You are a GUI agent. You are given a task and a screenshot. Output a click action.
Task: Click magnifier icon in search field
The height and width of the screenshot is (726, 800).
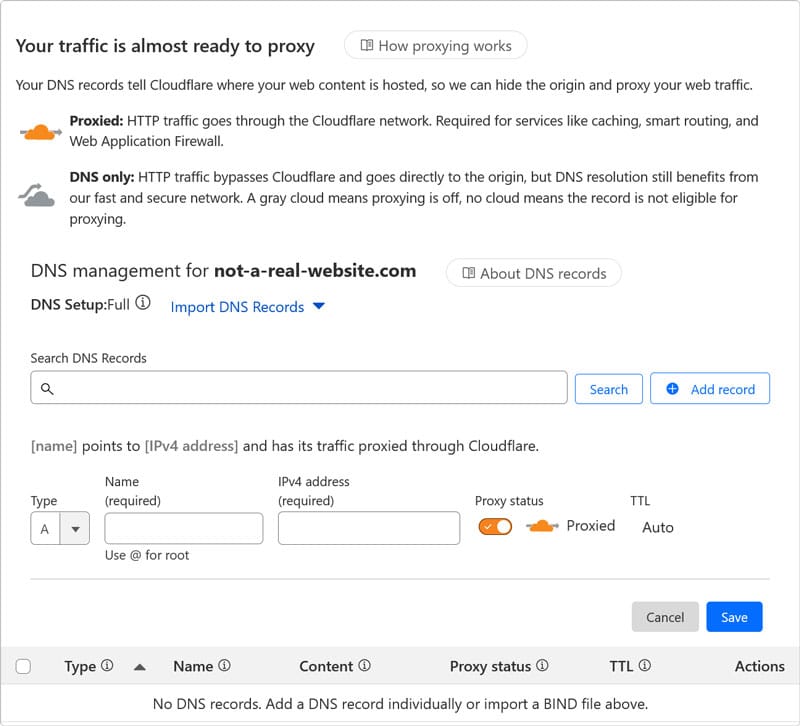(x=47, y=389)
